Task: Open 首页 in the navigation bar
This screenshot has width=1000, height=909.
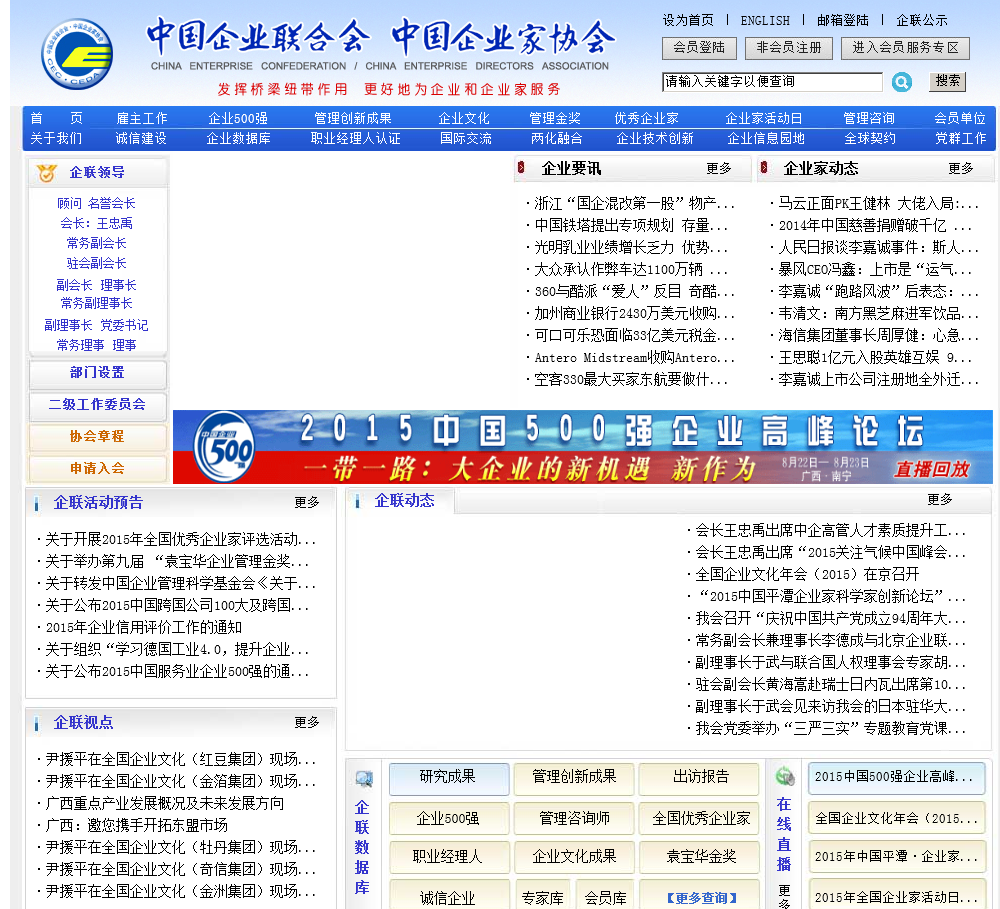Action: tap(56, 118)
